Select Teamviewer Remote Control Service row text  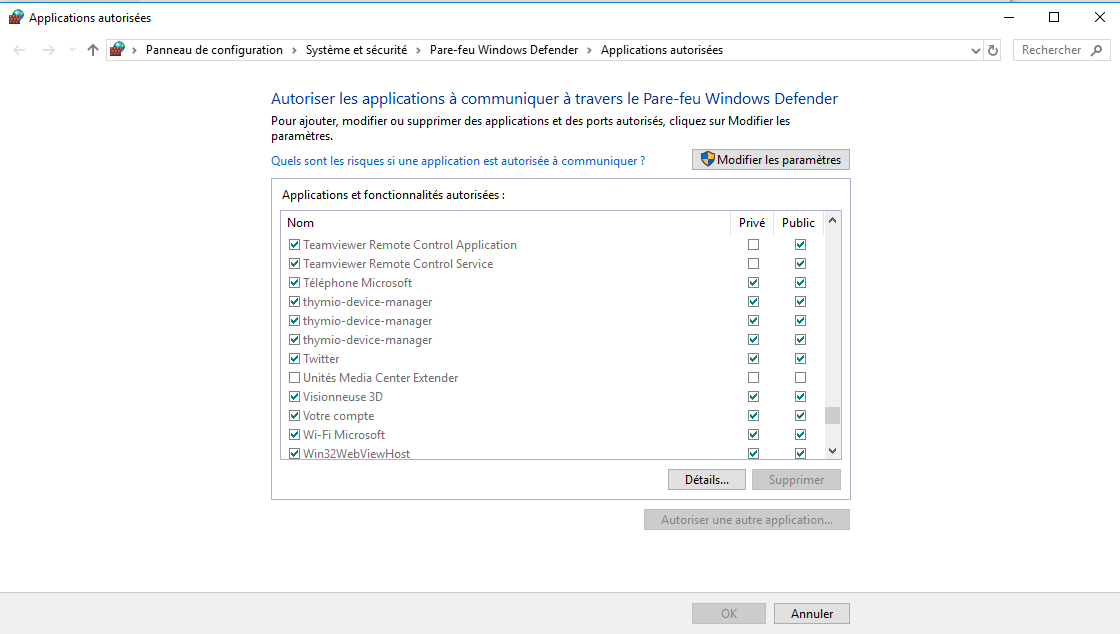(398, 263)
